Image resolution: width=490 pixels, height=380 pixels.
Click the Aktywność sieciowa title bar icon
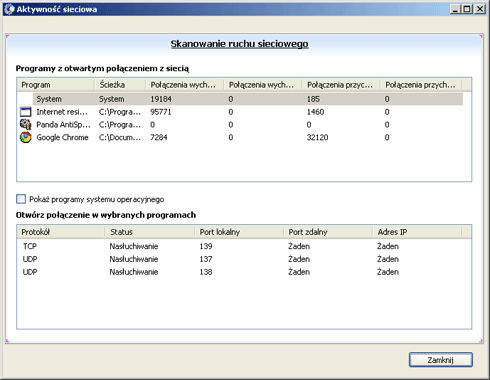(x=9, y=9)
